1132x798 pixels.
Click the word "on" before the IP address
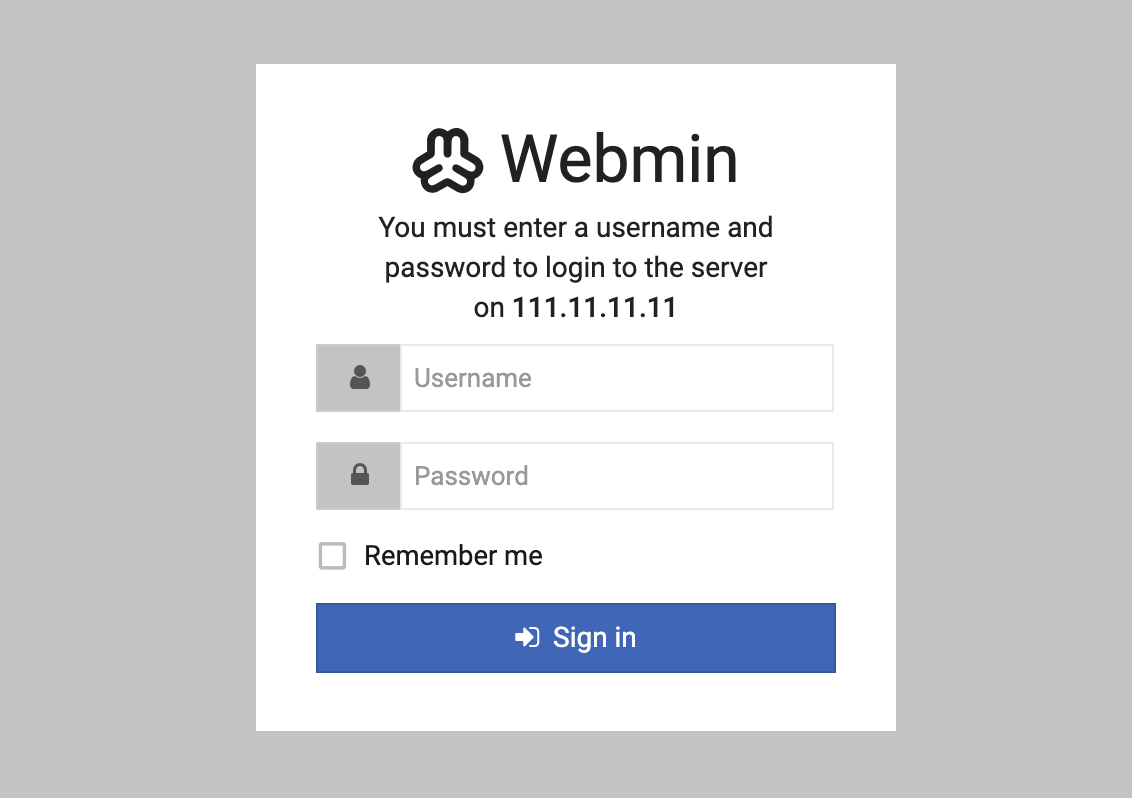[x=489, y=308]
